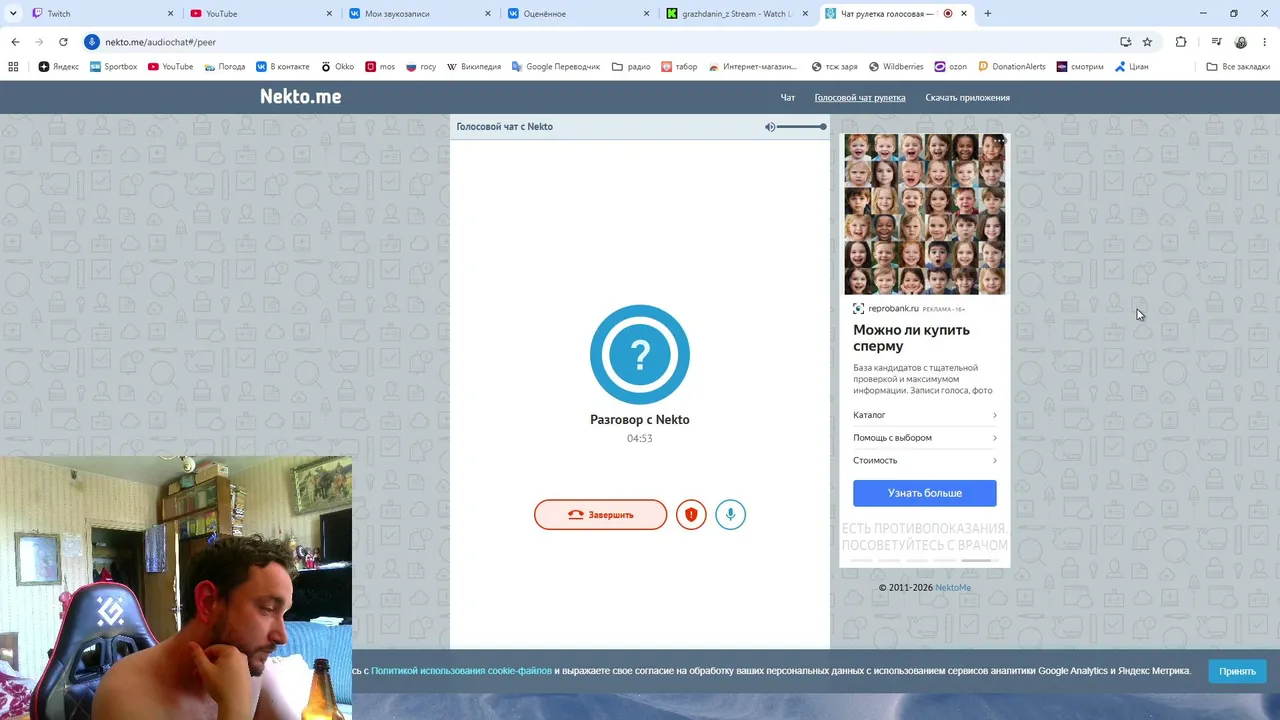Open the Циан bookmark
Viewport: 1280px width, 720px height.
1132,67
